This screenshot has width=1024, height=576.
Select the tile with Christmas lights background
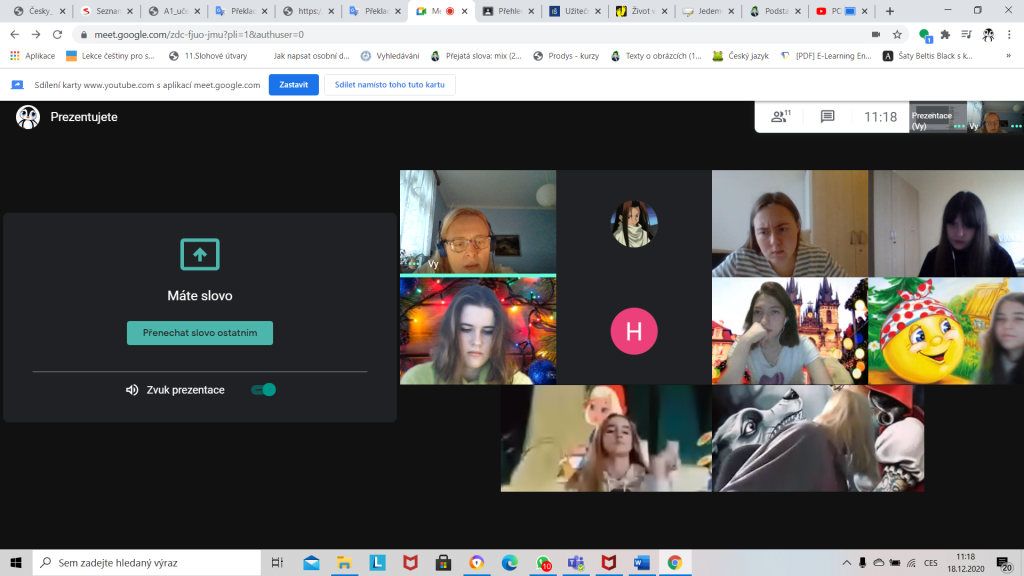pos(478,331)
